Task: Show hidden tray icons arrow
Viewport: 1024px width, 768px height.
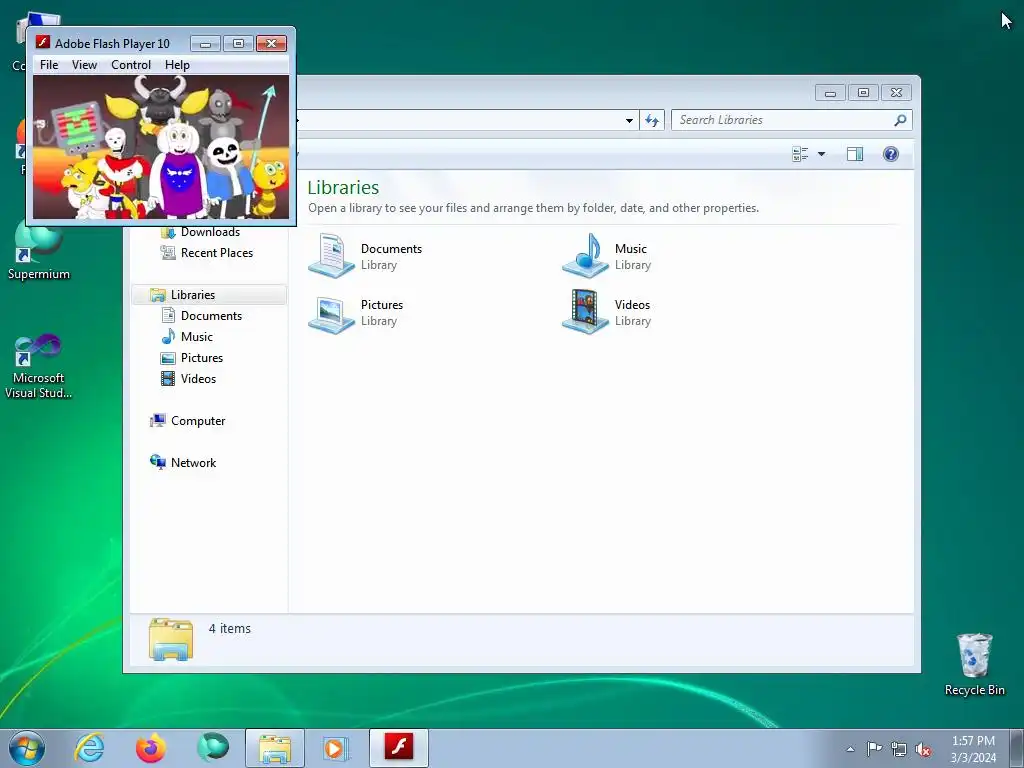Action: [x=850, y=749]
